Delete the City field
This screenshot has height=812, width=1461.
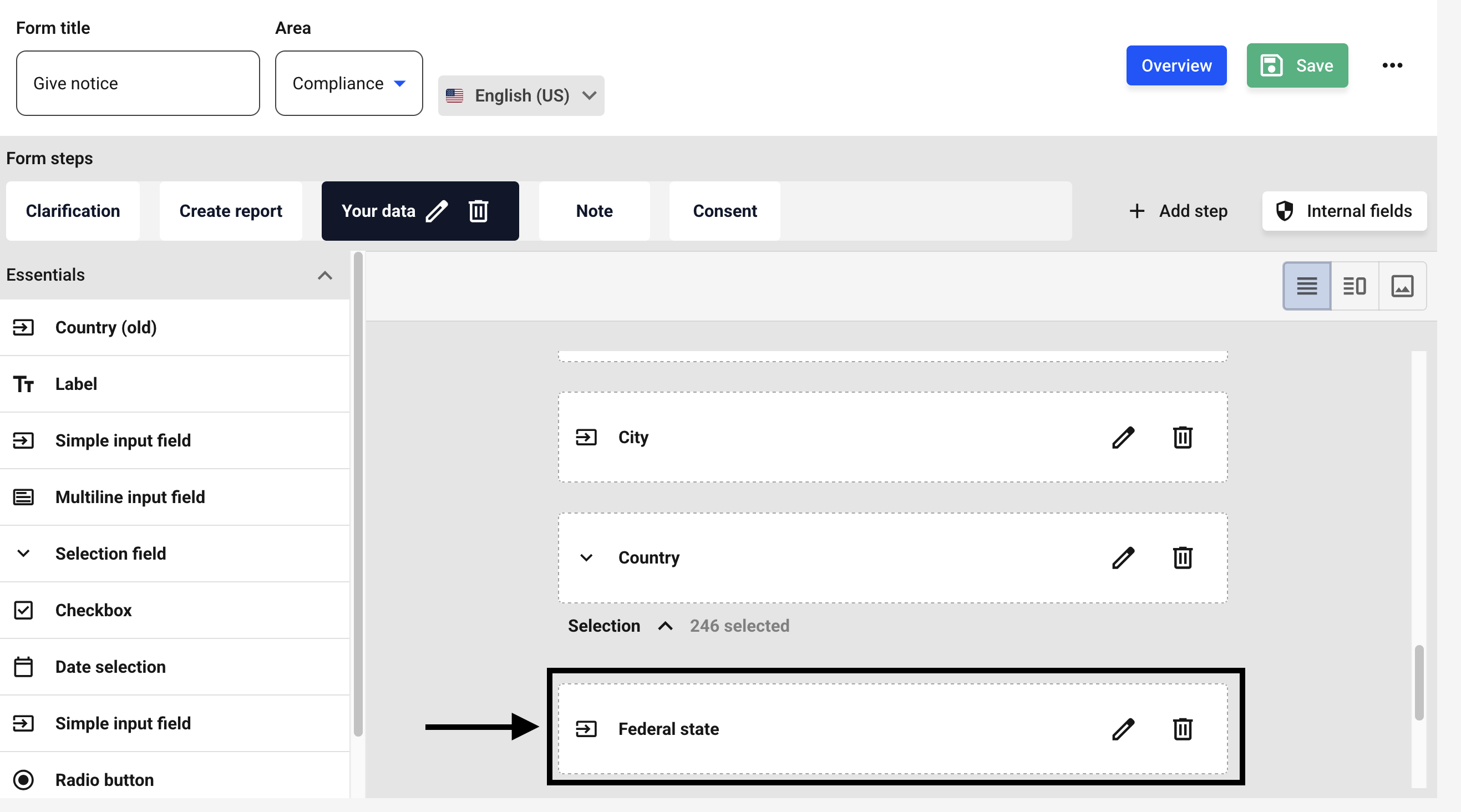point(1182,437)
